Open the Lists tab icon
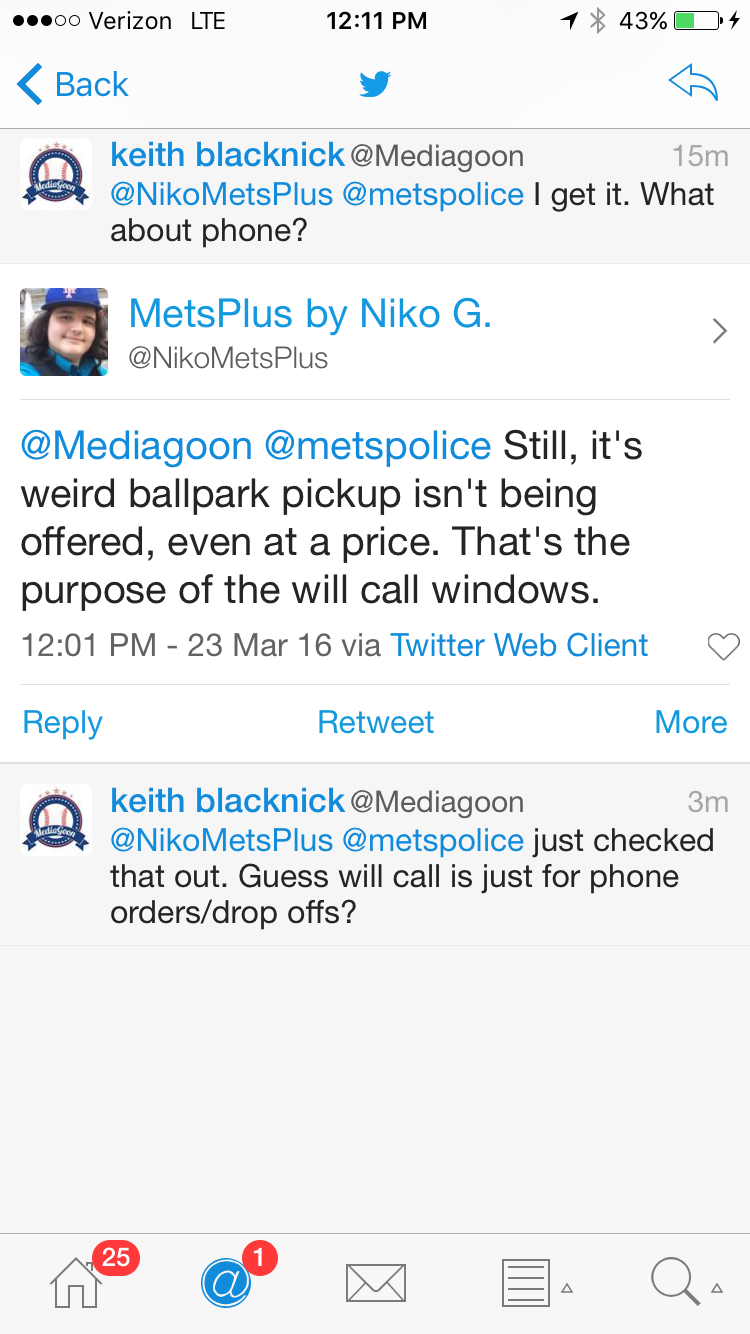This screenshot has height=1334, width=750. click(x=525, y=1282)
